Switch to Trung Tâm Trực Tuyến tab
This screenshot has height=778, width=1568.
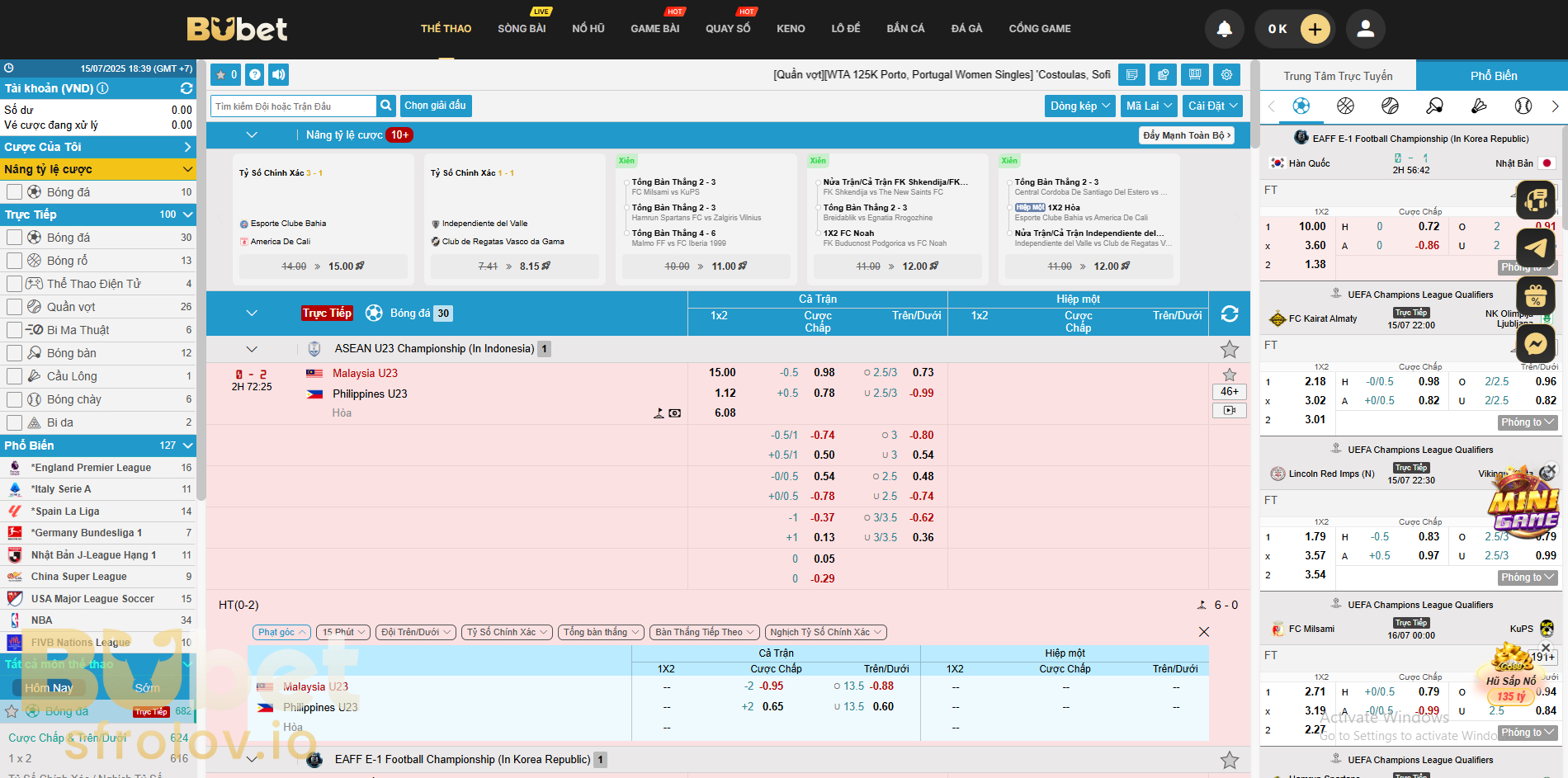pyautogui.click(x=1338, y=76)
